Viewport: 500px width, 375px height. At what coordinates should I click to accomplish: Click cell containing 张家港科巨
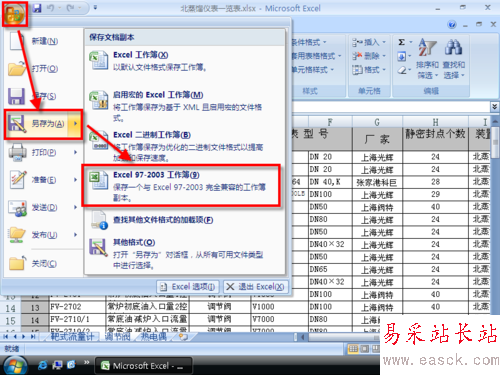(377, 182)
